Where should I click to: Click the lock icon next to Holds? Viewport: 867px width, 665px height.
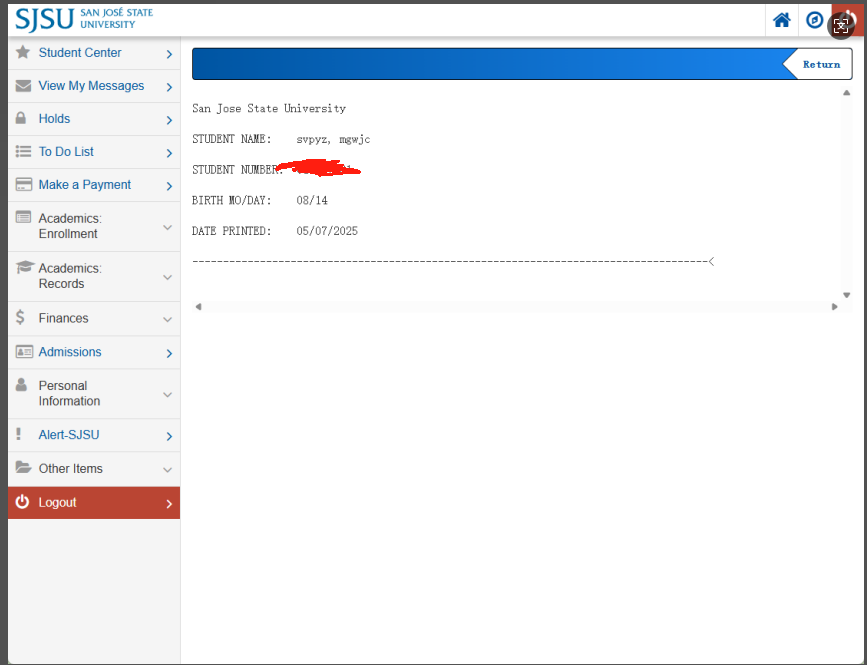pos(21,118)
